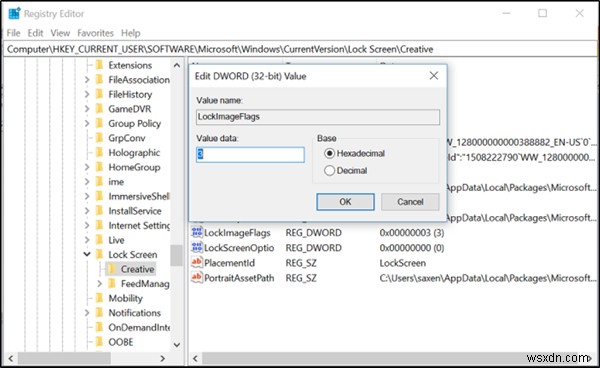Select the Creative key in tree
600x368 pixels.
coord(137,269)
